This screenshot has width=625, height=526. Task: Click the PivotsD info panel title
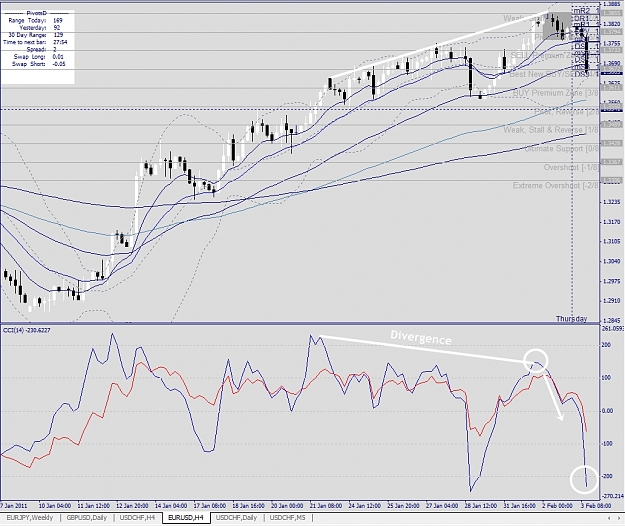coord(37,13)
